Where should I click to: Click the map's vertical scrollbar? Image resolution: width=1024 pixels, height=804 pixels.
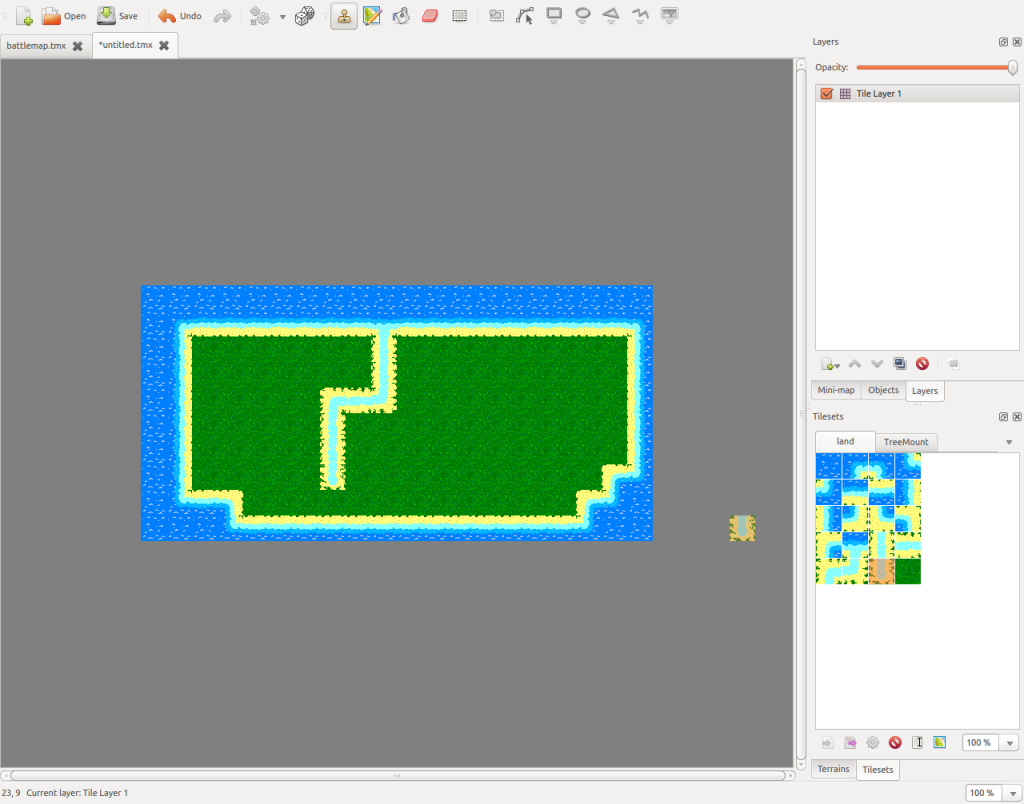[801, 413]
